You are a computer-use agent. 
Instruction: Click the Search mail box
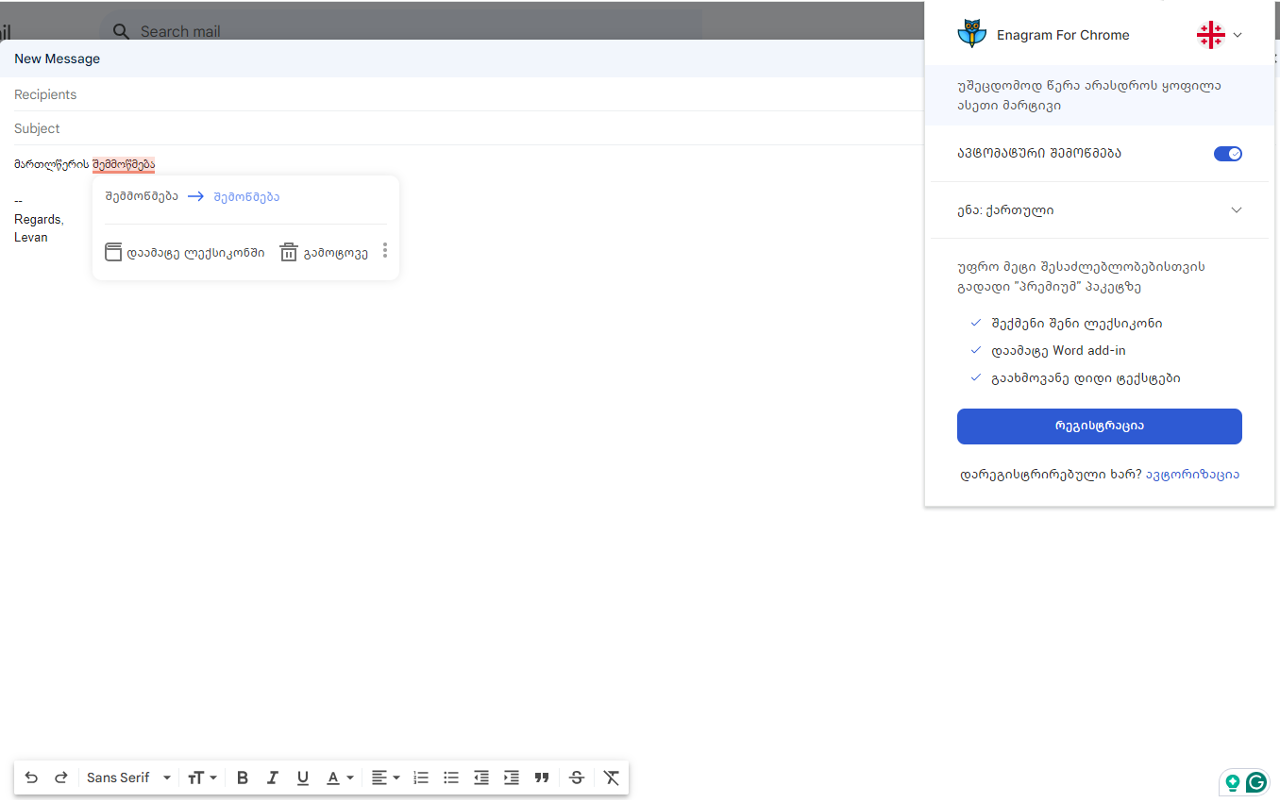[x=402, y=31]
